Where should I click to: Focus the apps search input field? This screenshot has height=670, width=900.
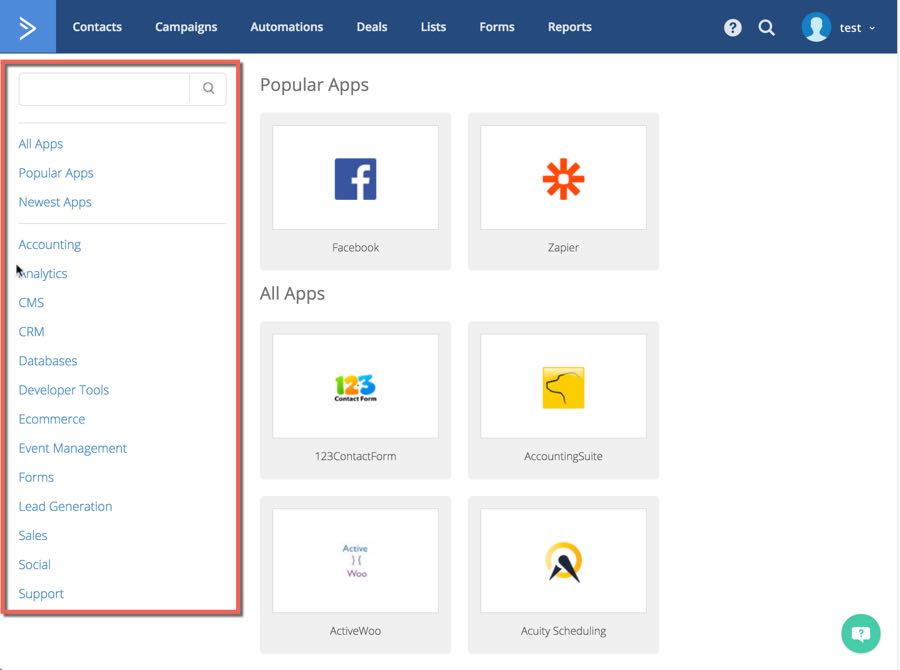point(104,88)
